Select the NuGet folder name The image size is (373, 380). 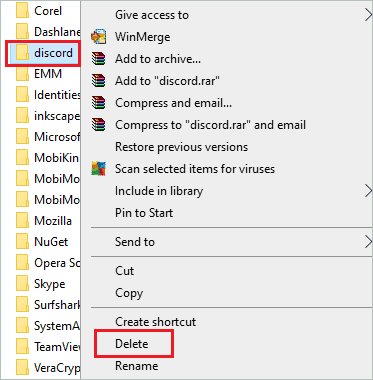51,242
